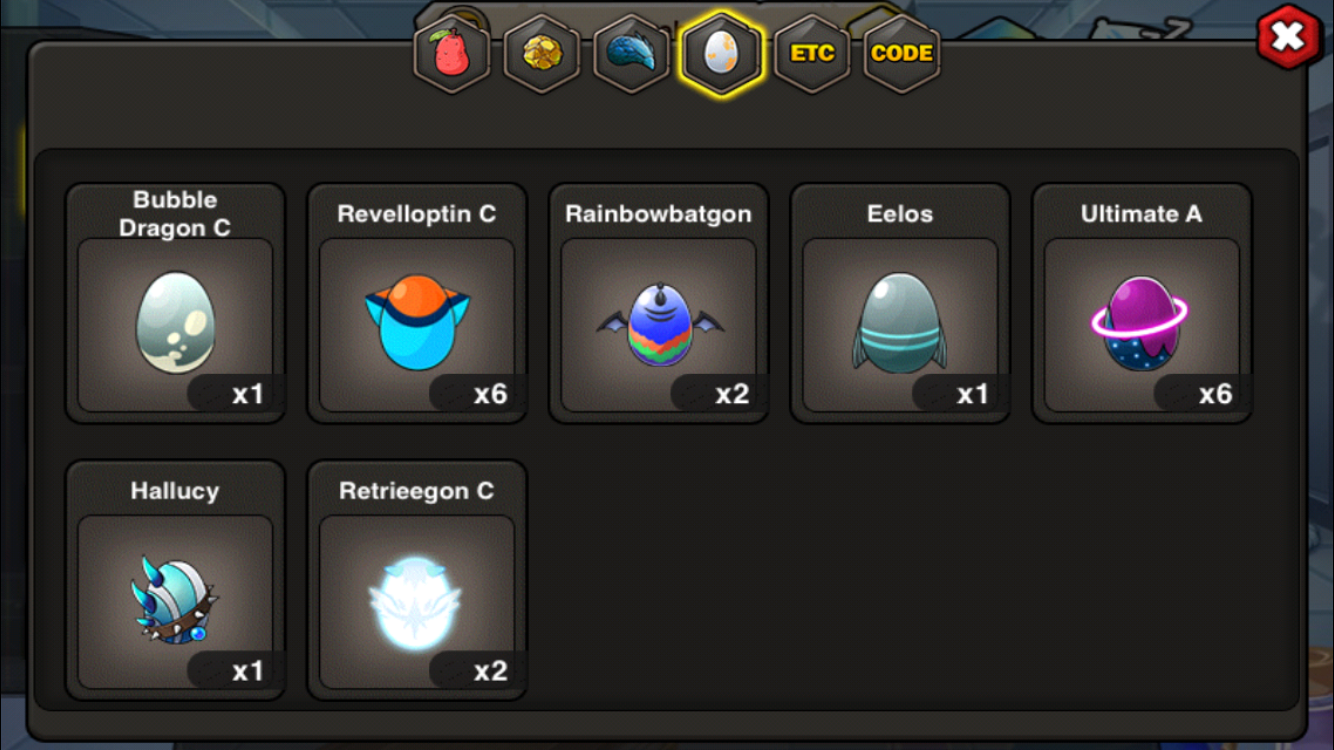Tap the Bubble Dragon C title label
Image resolution: width=1334 pixels, height=750 pixels.
[x=175, y=213]
